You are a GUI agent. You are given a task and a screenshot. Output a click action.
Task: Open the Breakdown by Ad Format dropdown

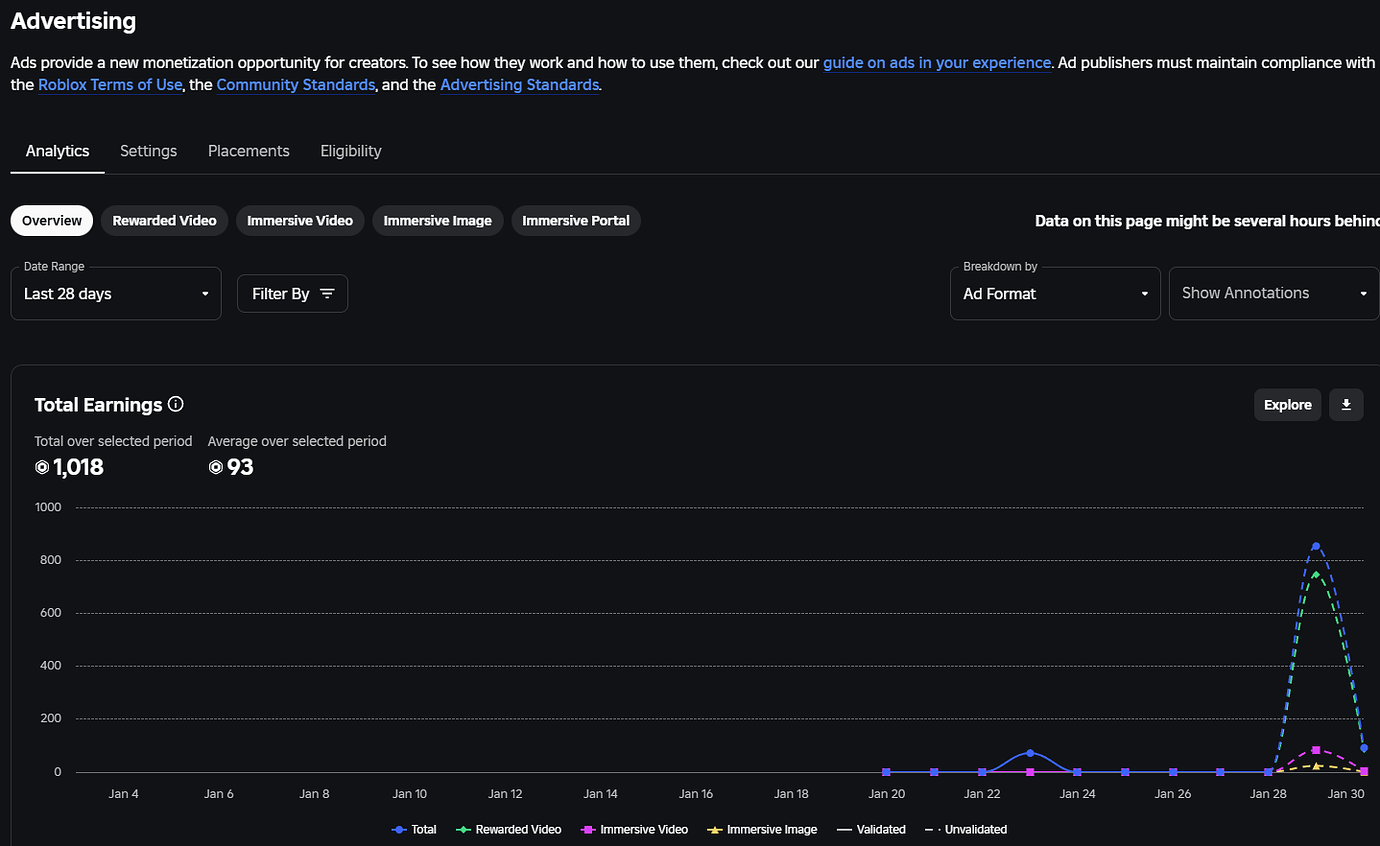pos(1055,293)
